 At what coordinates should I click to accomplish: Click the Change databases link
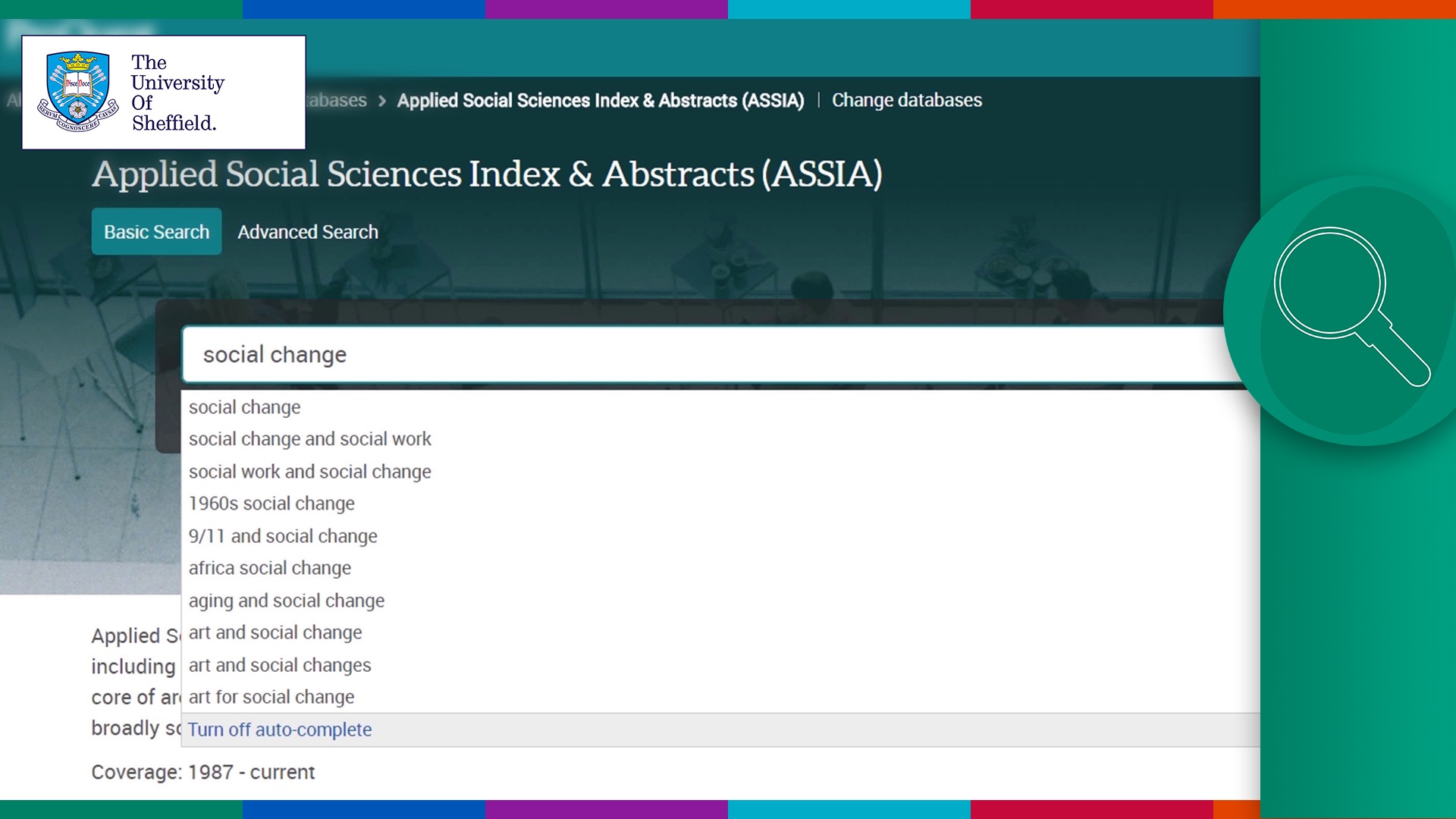click(906, 100)
